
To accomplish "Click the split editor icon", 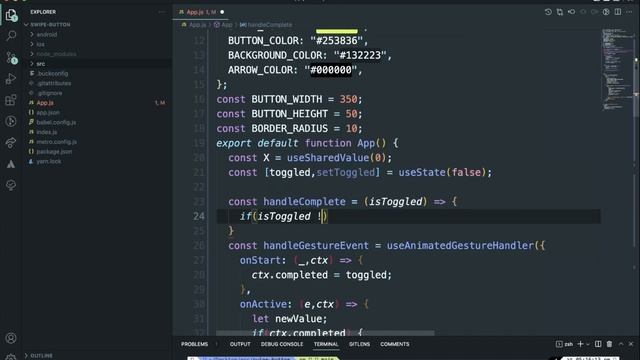I will click(x=618, y=12).
